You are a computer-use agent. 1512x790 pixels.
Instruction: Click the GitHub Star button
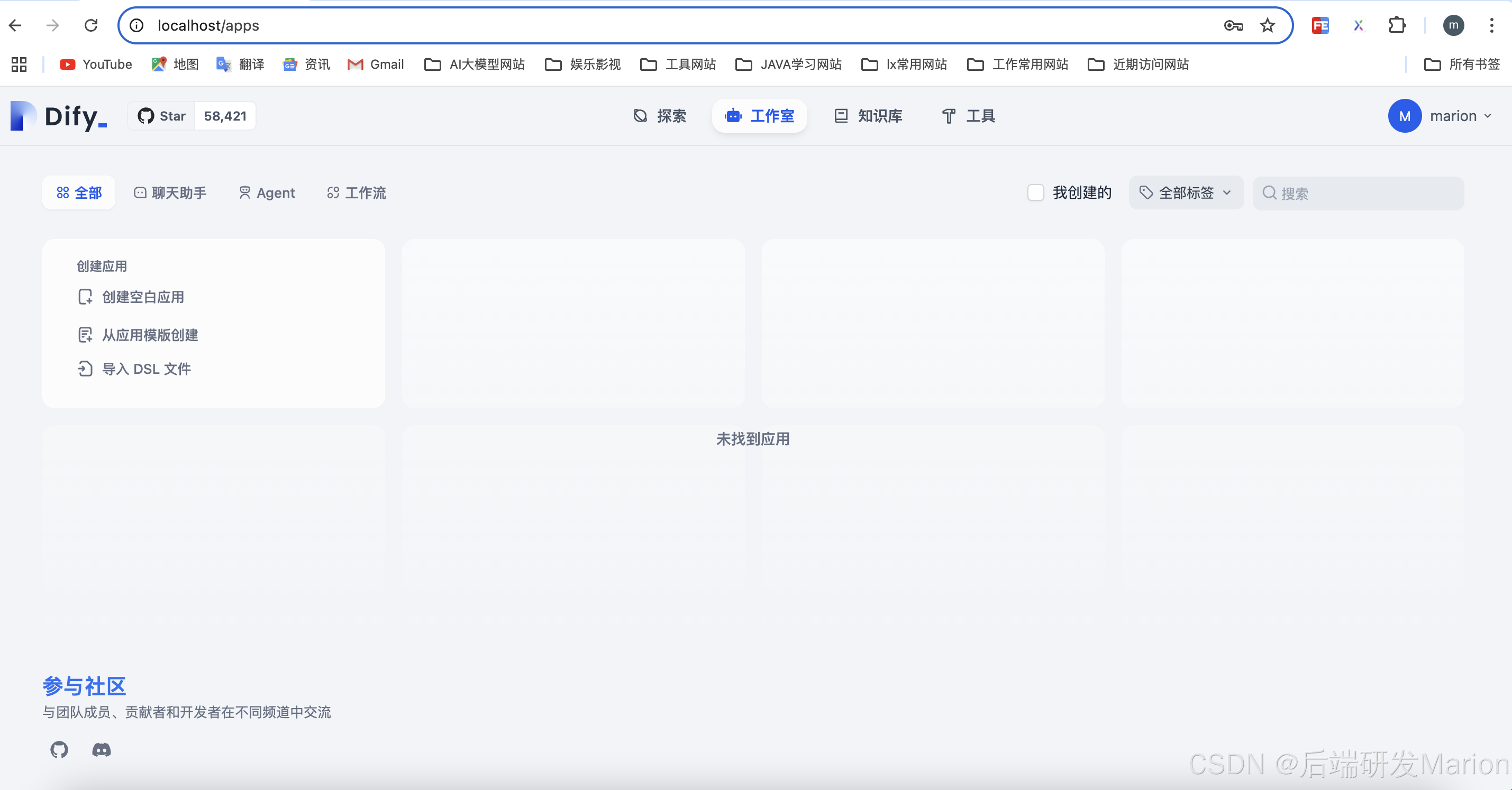click(162, 116)
